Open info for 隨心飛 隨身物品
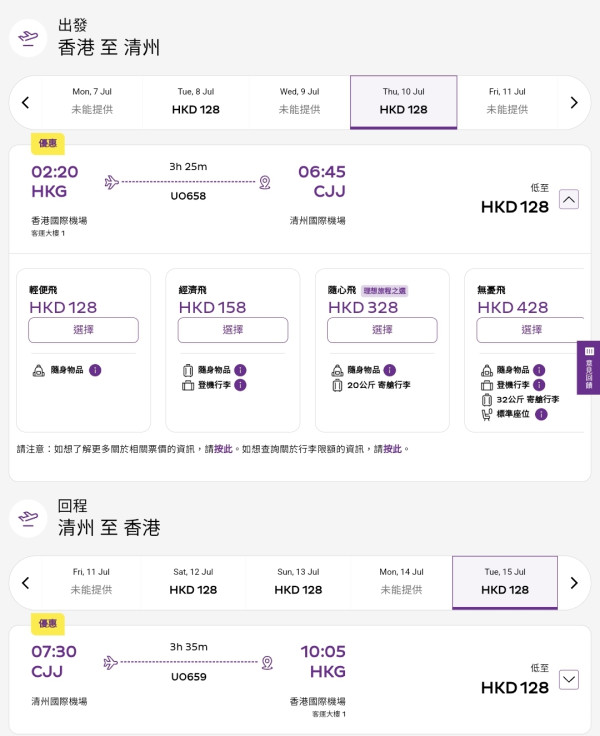The width and height of the screenshot is (600, 736). 390,370
